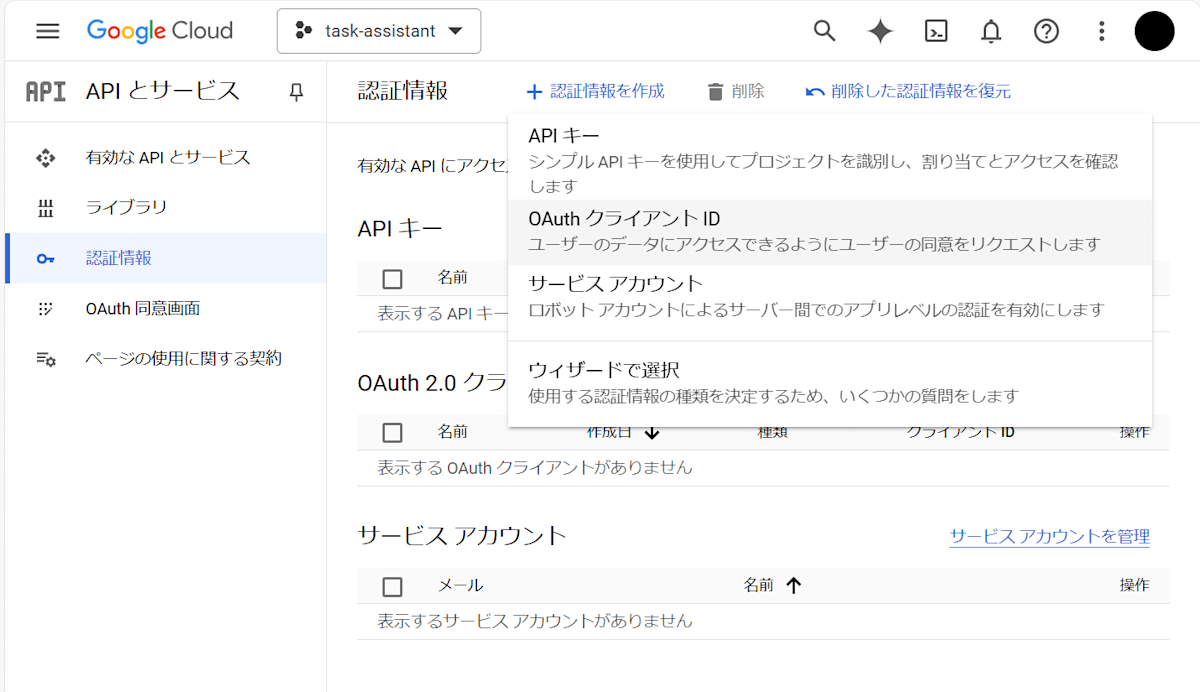Click the OAuth 同意画面 sidebar icon

[45, 309]
